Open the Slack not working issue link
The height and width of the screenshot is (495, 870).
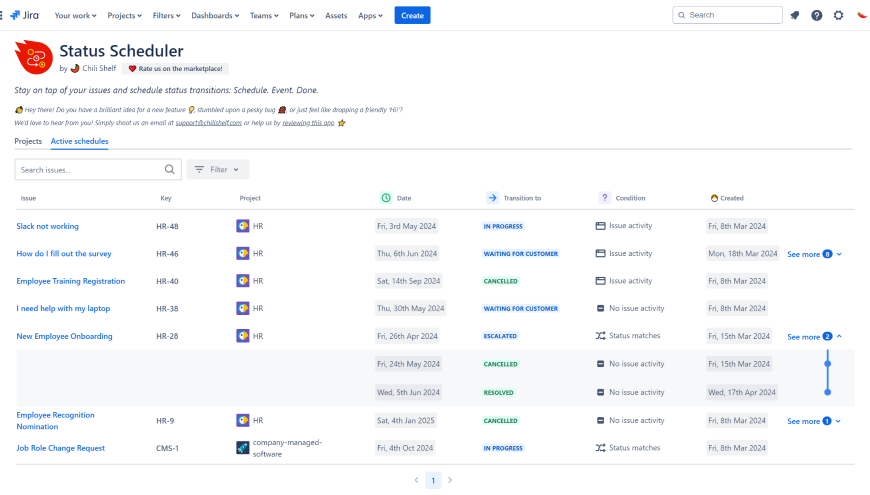point(47,226)
